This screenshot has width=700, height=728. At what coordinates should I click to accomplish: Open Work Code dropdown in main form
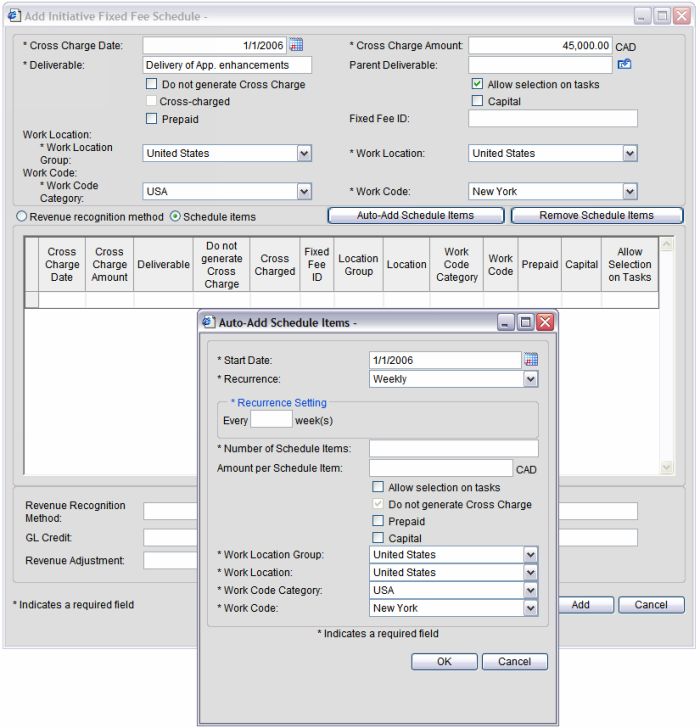tap(629, 192)
